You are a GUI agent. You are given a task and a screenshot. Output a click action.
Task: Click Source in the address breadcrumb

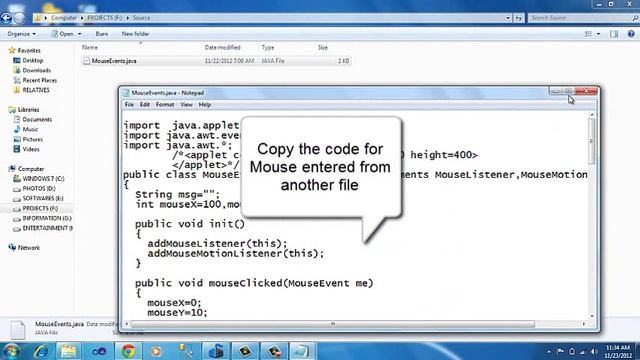coord(141,18)
